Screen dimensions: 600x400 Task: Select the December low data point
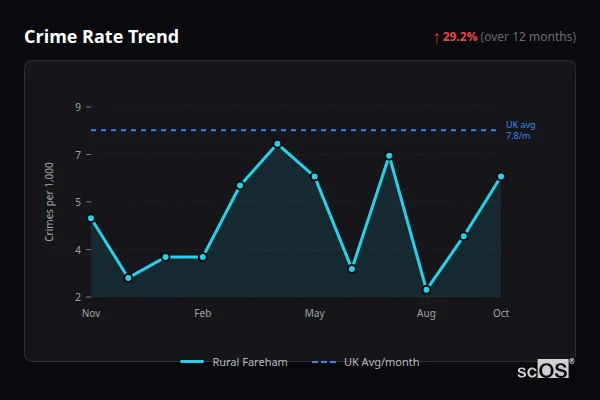point(128,278)
